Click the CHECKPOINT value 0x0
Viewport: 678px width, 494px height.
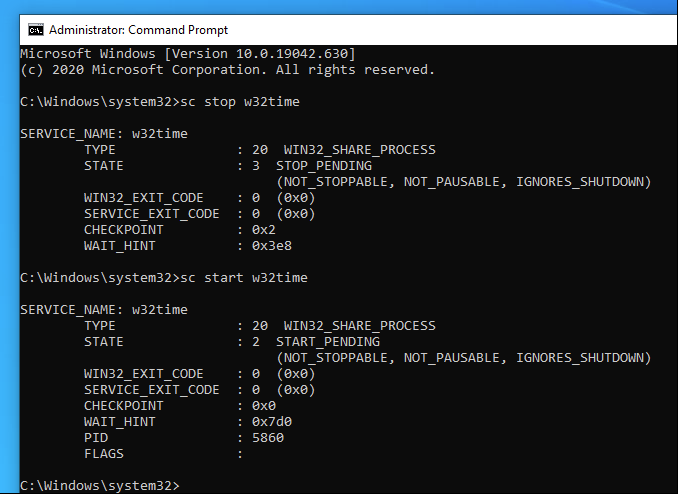coord(264,406)
